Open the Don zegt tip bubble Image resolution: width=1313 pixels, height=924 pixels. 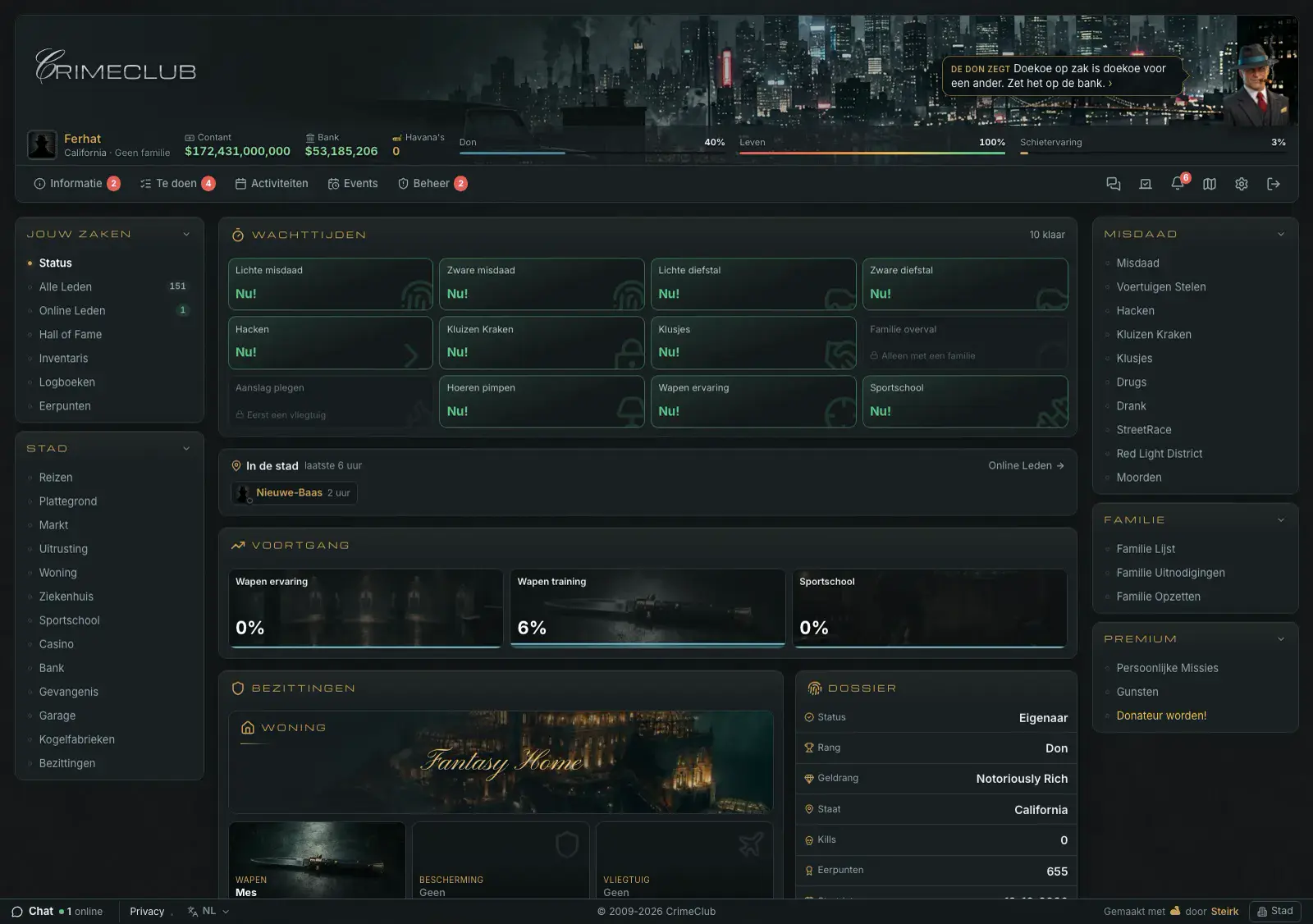(1062, 75)
